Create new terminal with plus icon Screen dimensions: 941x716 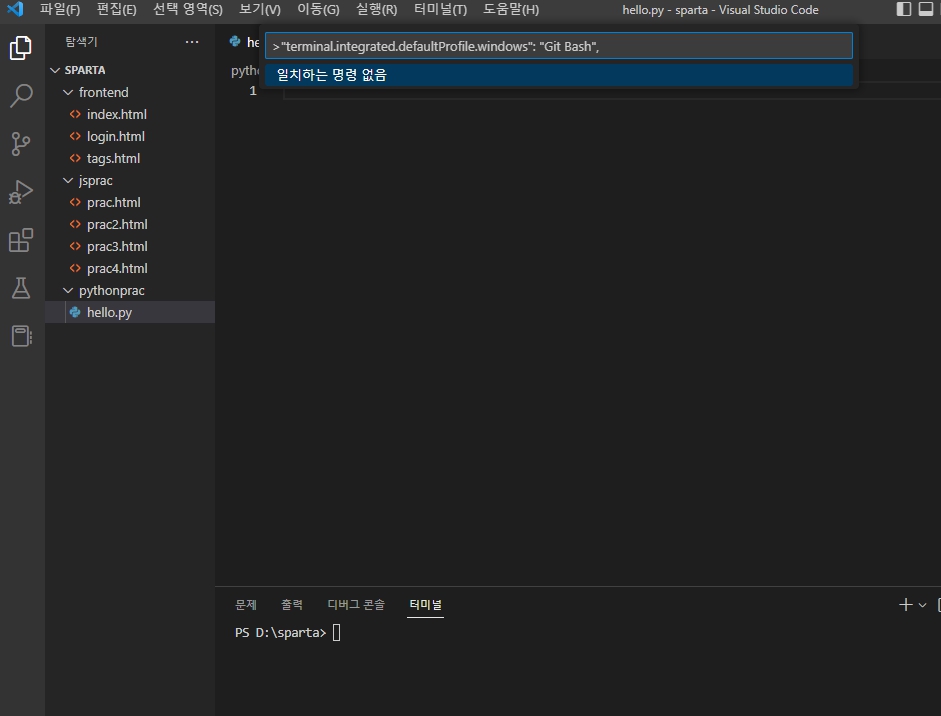(906, 604)
